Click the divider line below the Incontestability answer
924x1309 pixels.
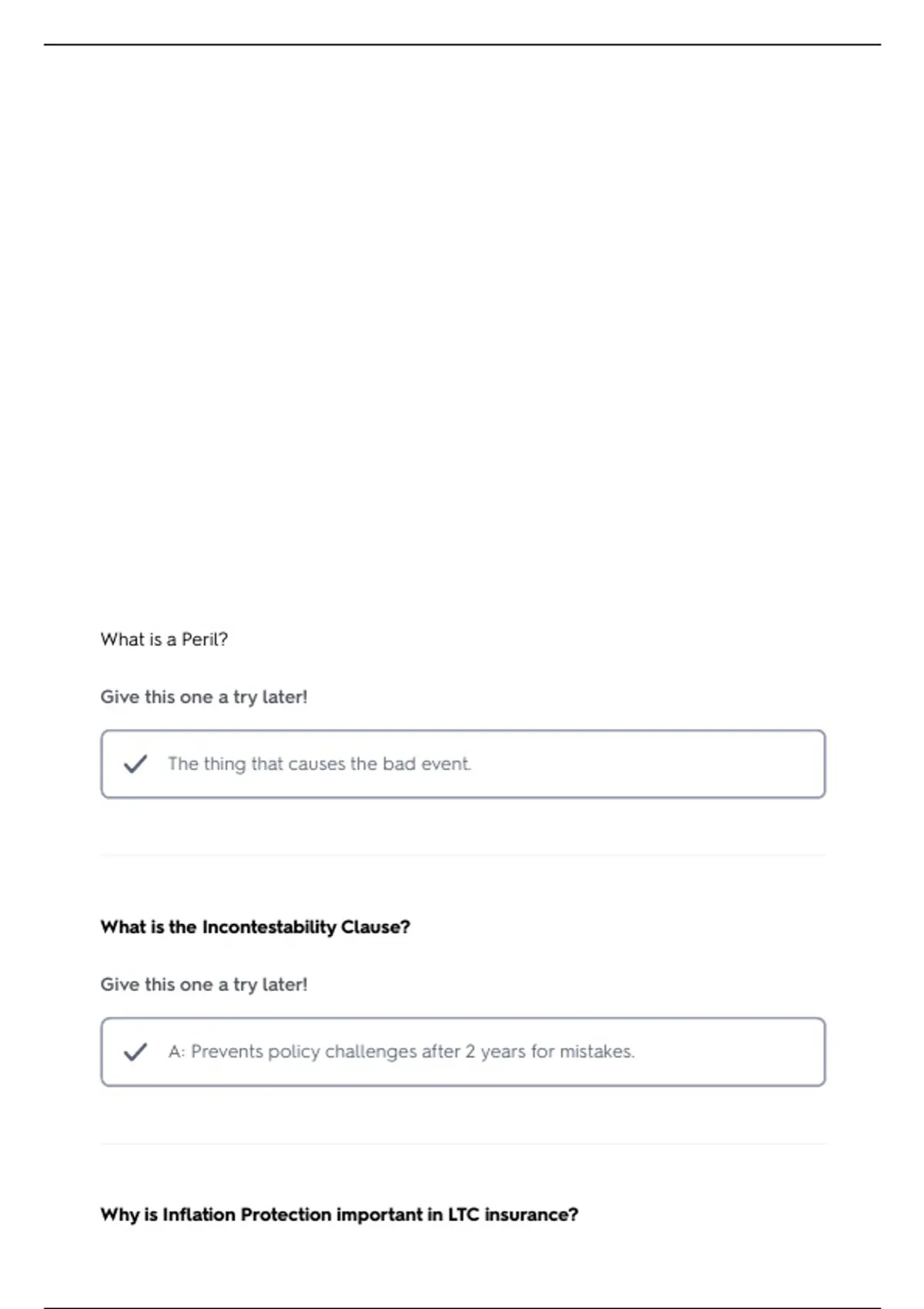click(463, 1143)
